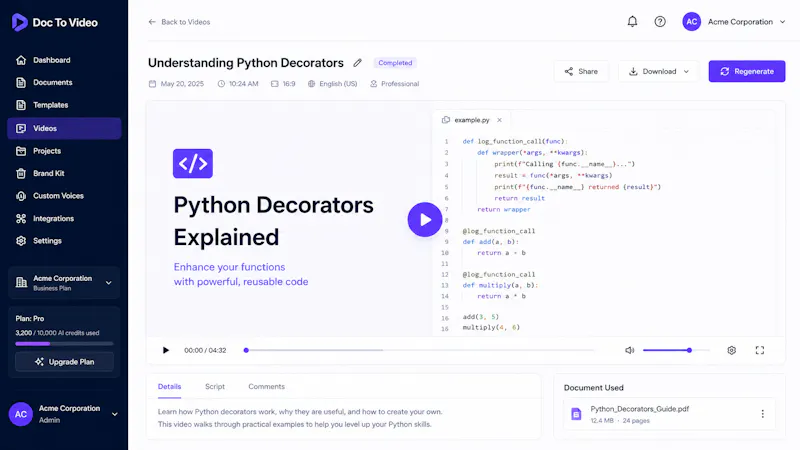Click the 00:00 / 04:32 timestamp
Image resolution: width=800 pixels, height=450 pixels.
205,350
